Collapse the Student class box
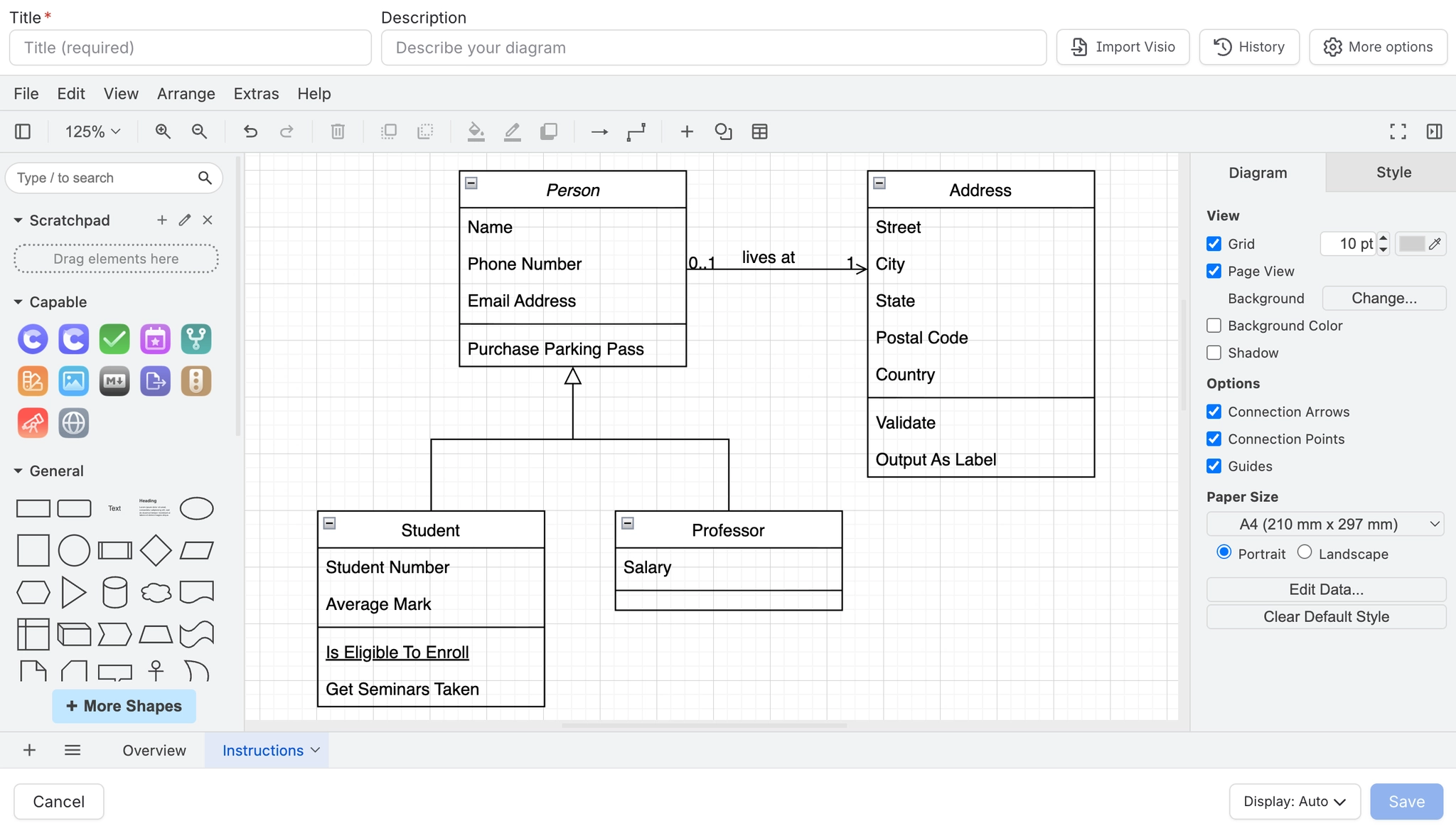1456x831 pixels. (x=330, y=523)
